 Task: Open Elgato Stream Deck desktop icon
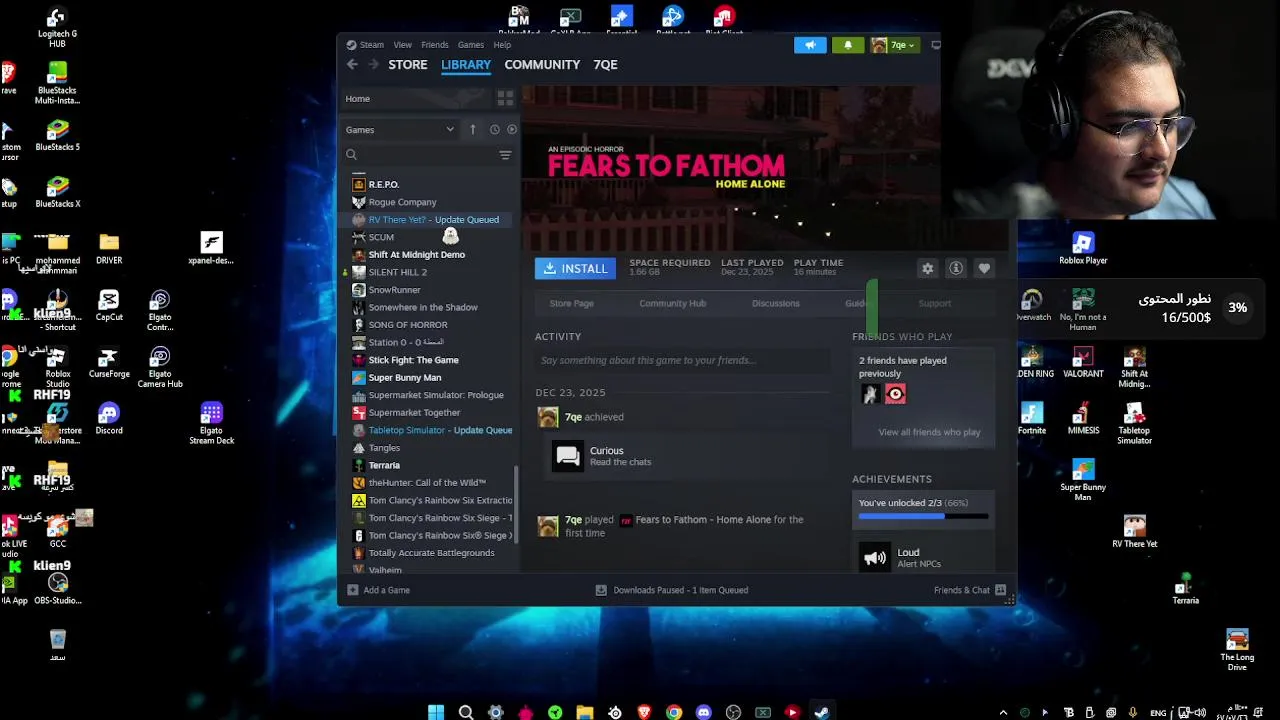pos(211,423)
